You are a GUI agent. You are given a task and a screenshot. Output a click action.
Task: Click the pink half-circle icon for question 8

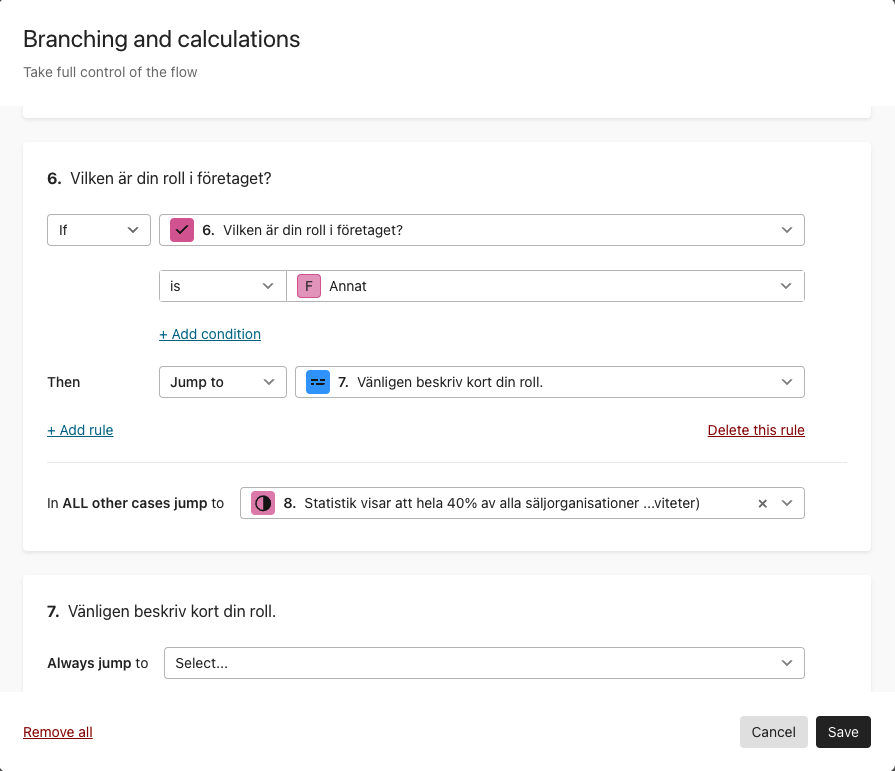(x=263, y=503)
